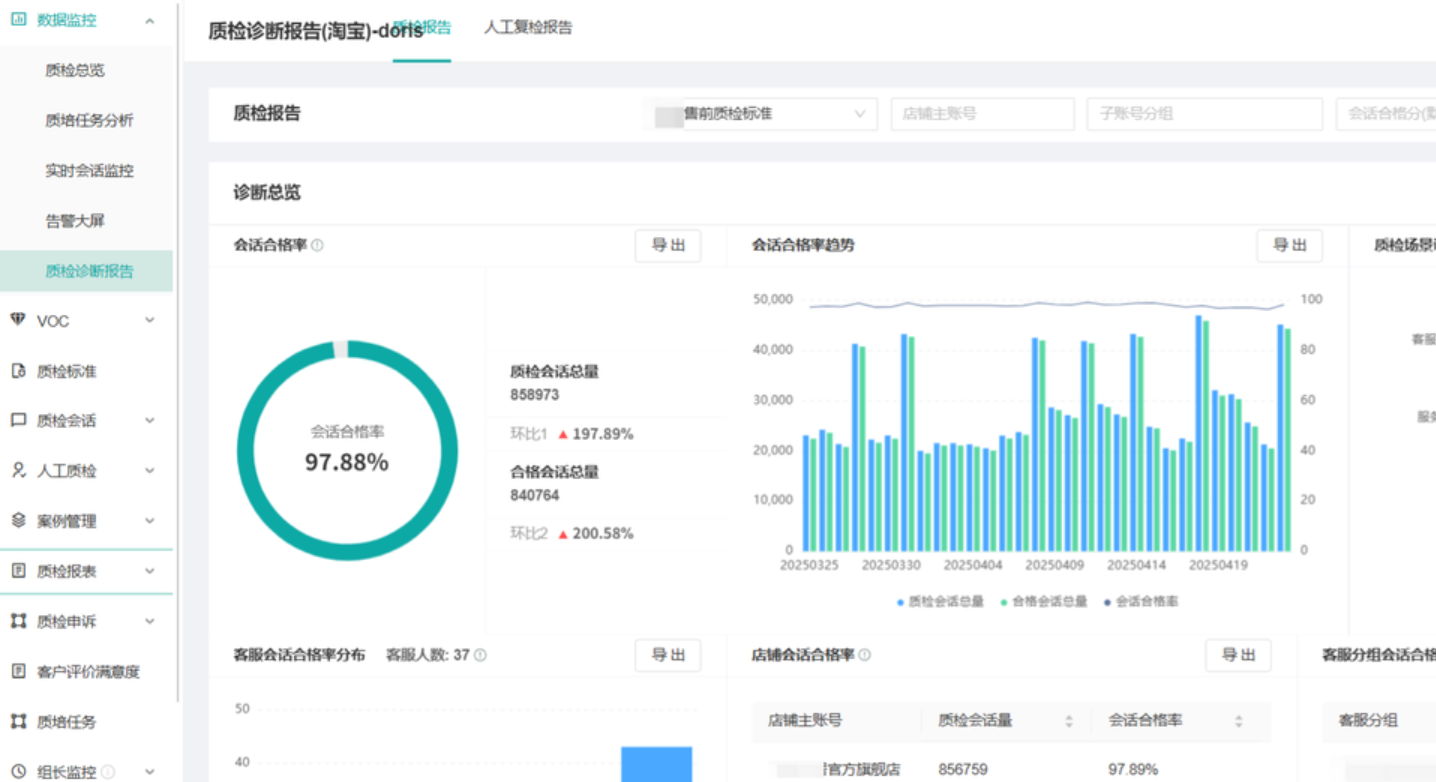Click the 官方旗舰店 row in table
The image size is (1436, 782).
coord(1011,769)
